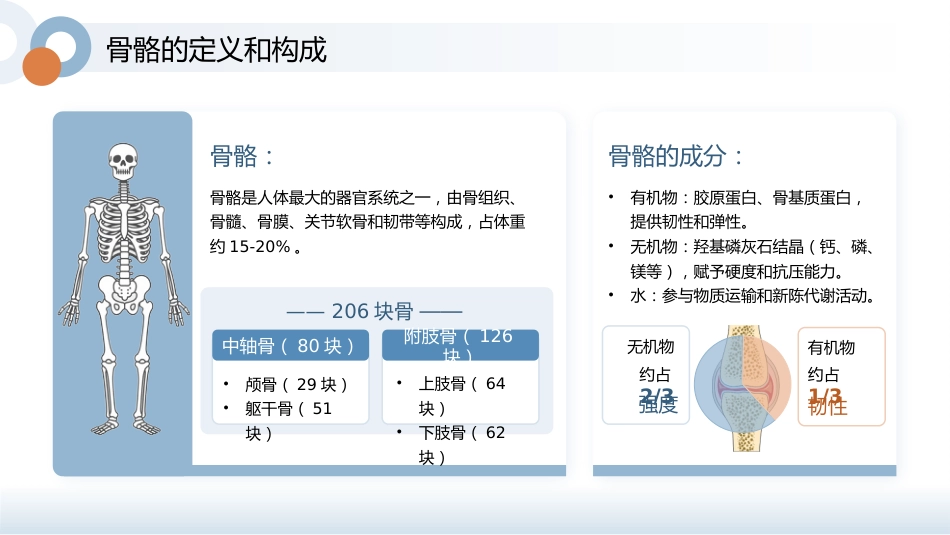Select the paragraph starting 骨骼是人体最大的器官系统之一
The image size is (950, 535).
point(368,222)
